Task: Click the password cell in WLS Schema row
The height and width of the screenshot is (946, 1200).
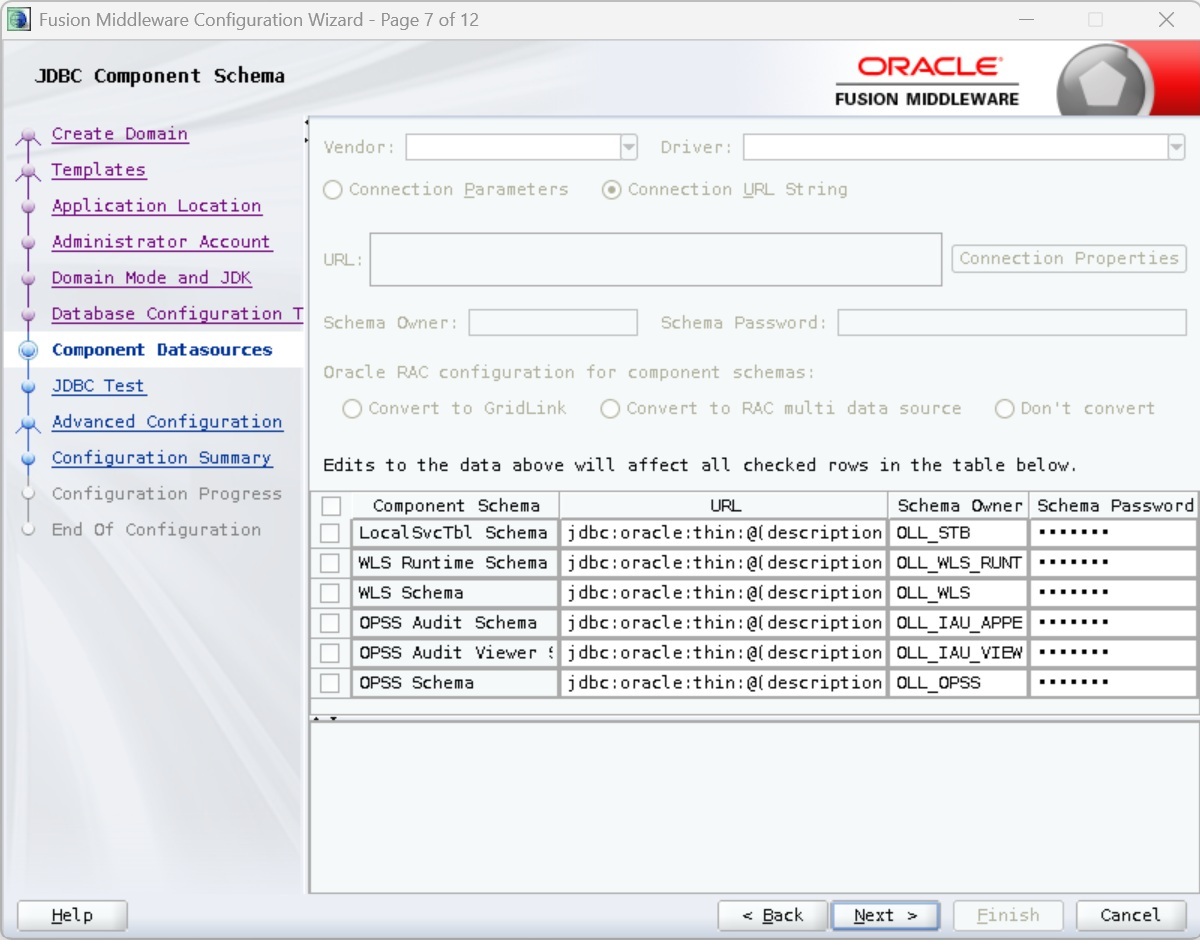Action: (1114, 594)
